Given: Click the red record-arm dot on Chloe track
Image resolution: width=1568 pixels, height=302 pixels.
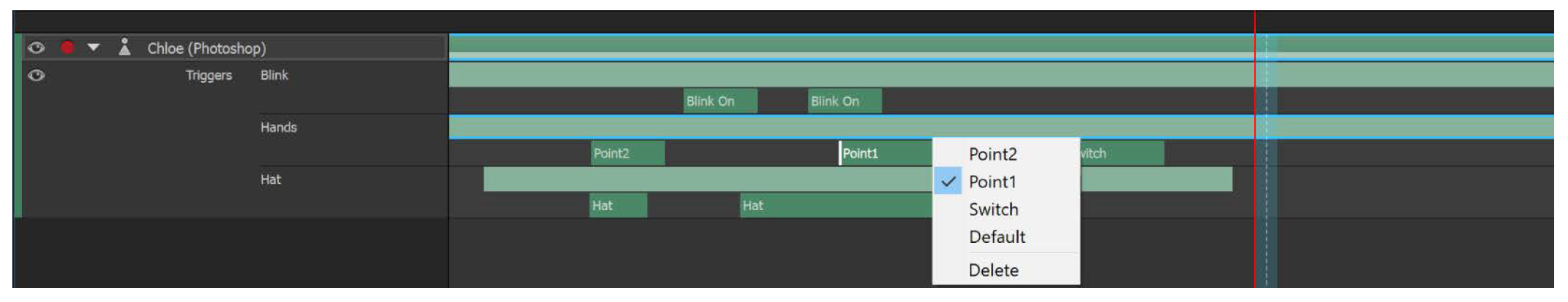Looking at the screenshot, I should (68, 48).
